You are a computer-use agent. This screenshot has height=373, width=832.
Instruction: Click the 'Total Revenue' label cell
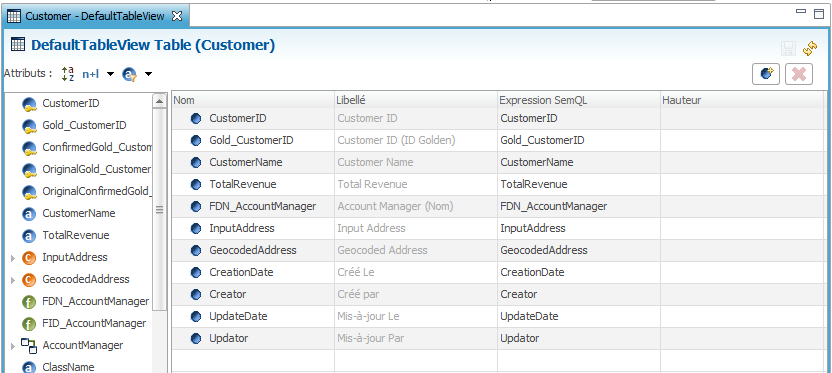(416, 185)
